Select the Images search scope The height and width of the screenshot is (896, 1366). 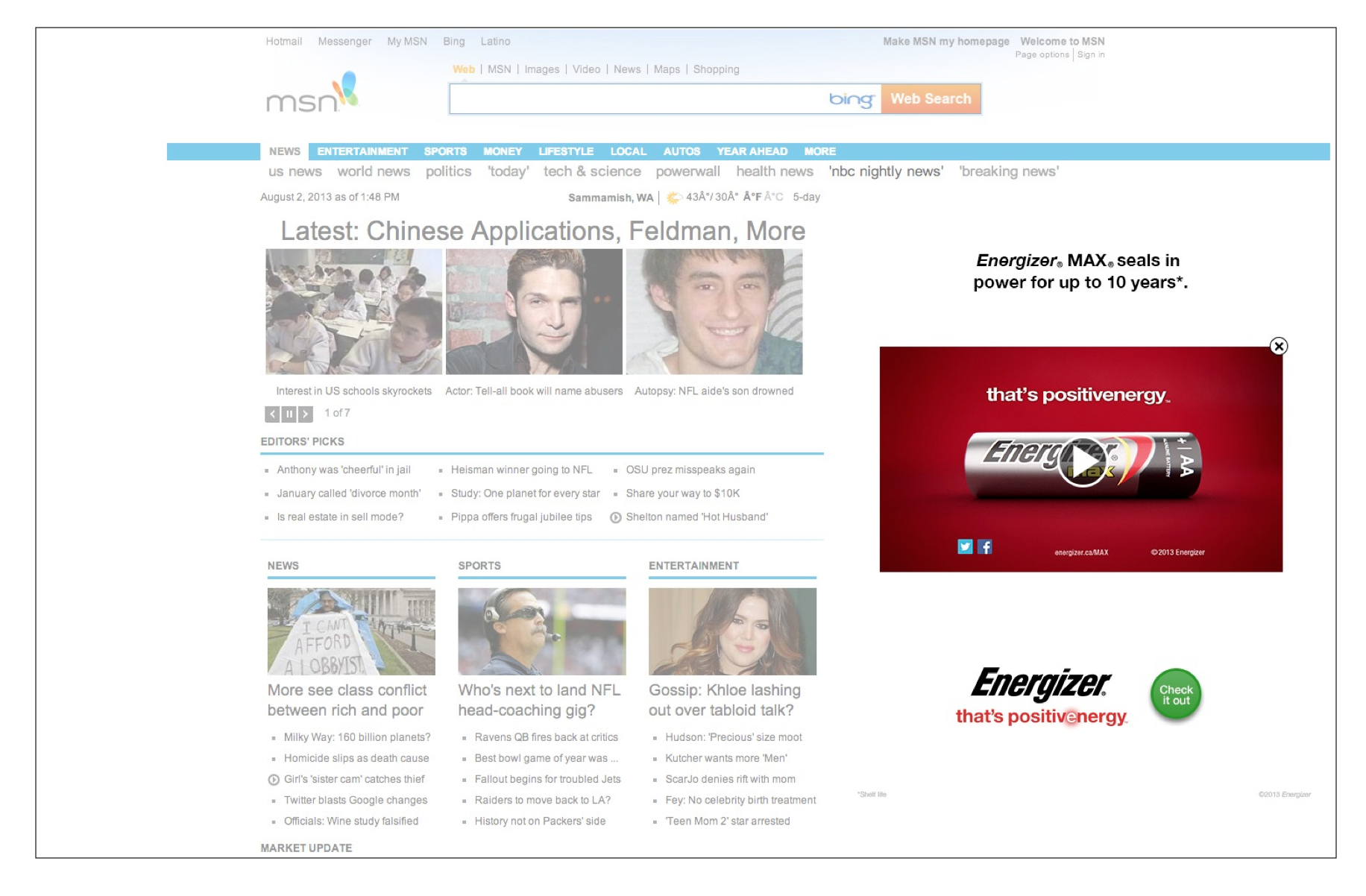541,69
